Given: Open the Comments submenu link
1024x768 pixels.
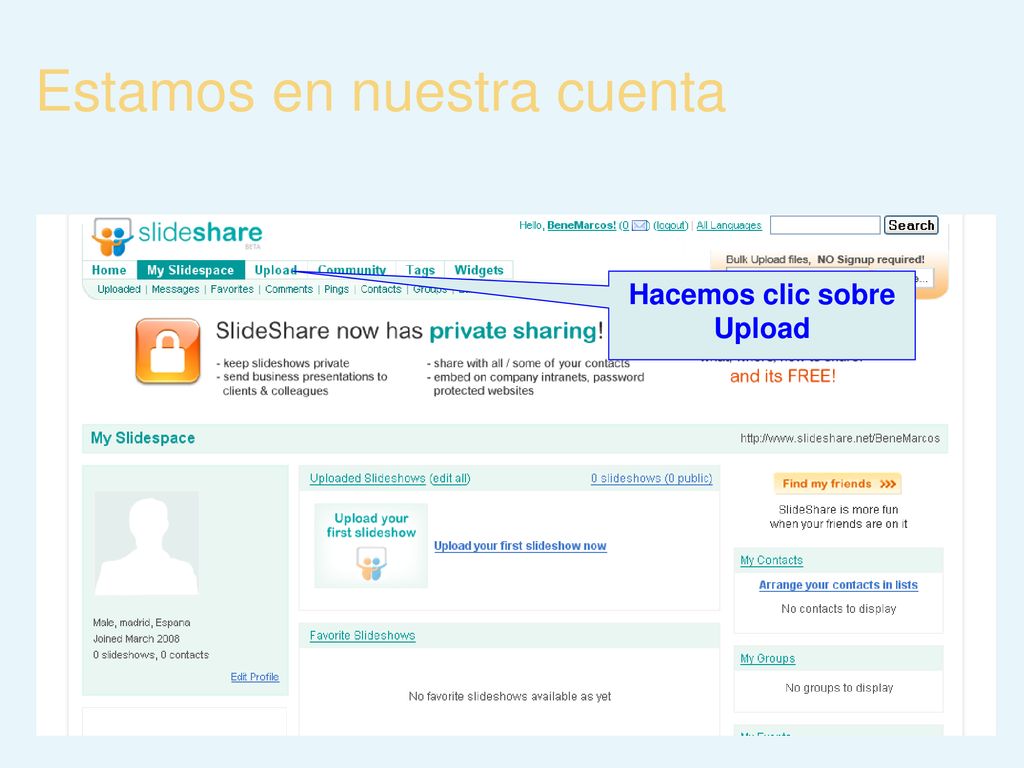Looking at the screenshot, I should [289, 289].
